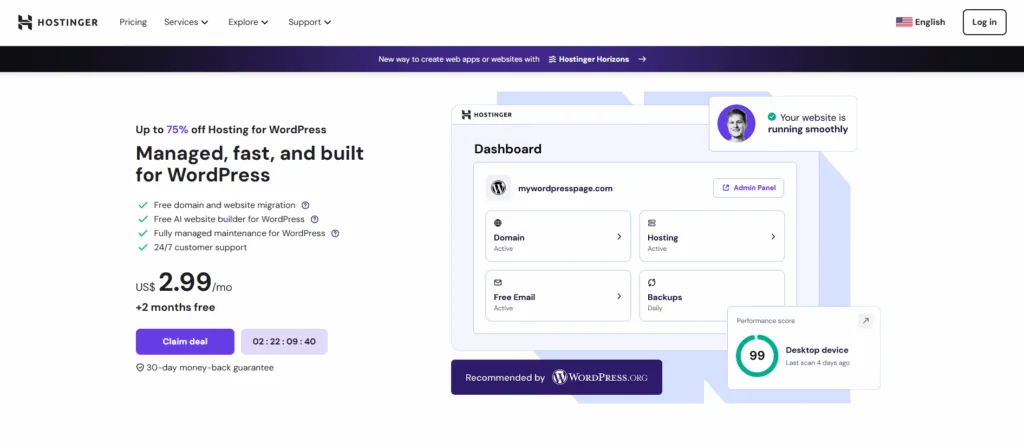Click WordPress logo in Recommended badge
This screenshot has height=443, width=1024.
pos(560,377)
